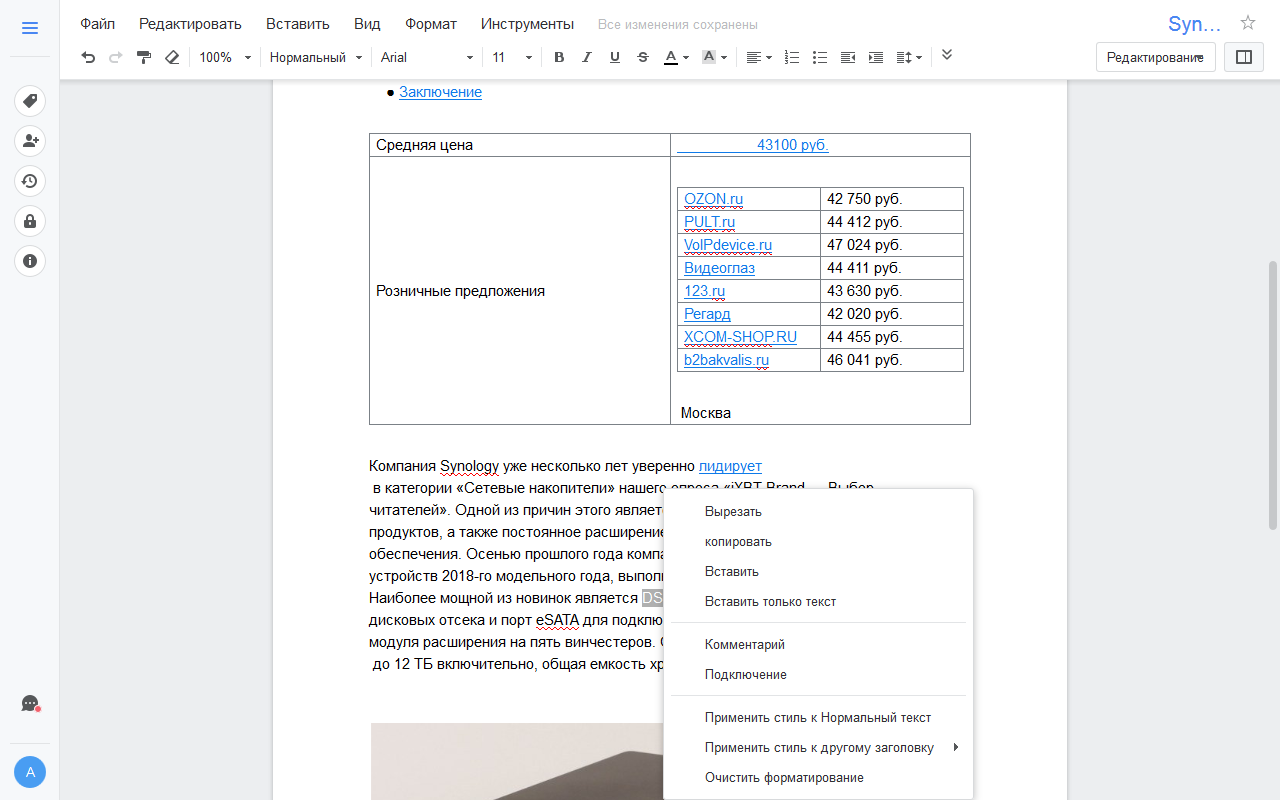Screen dimensions: 1280x800
Task: Open the 100% zoom dropdown
Action: tap(224, 58)
